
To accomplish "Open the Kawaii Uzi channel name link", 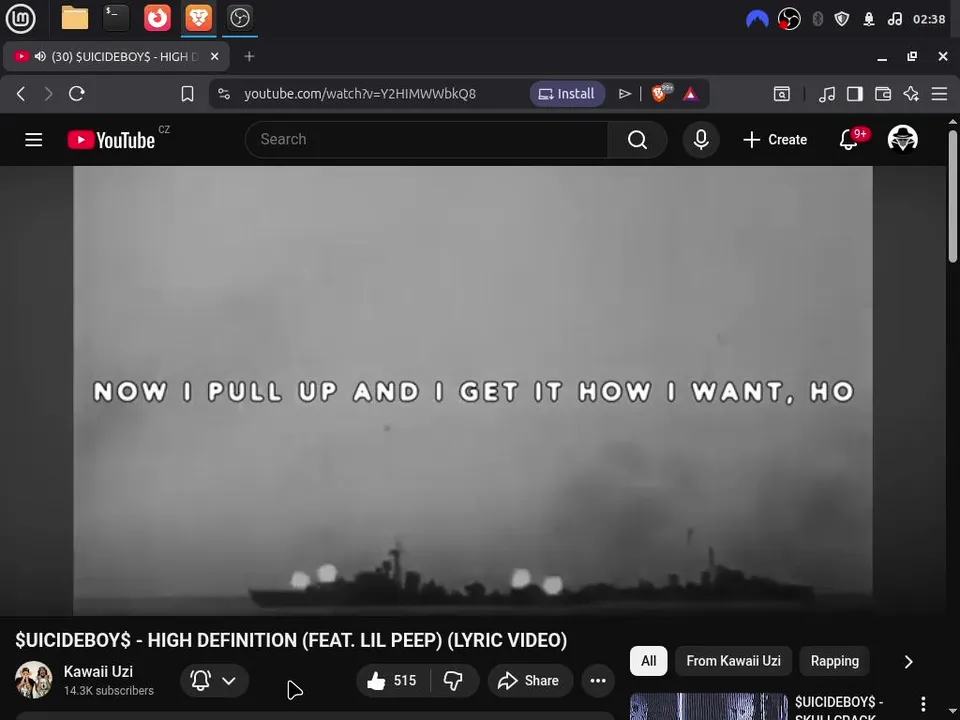I will (98, 672).
